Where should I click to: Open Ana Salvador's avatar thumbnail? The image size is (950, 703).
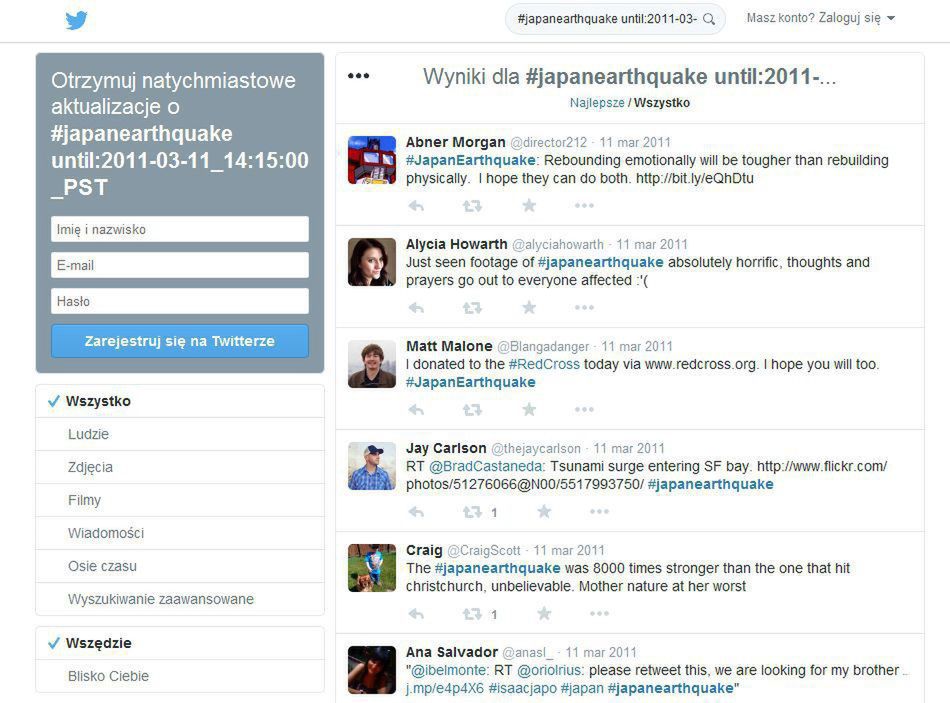pos(372,670)
